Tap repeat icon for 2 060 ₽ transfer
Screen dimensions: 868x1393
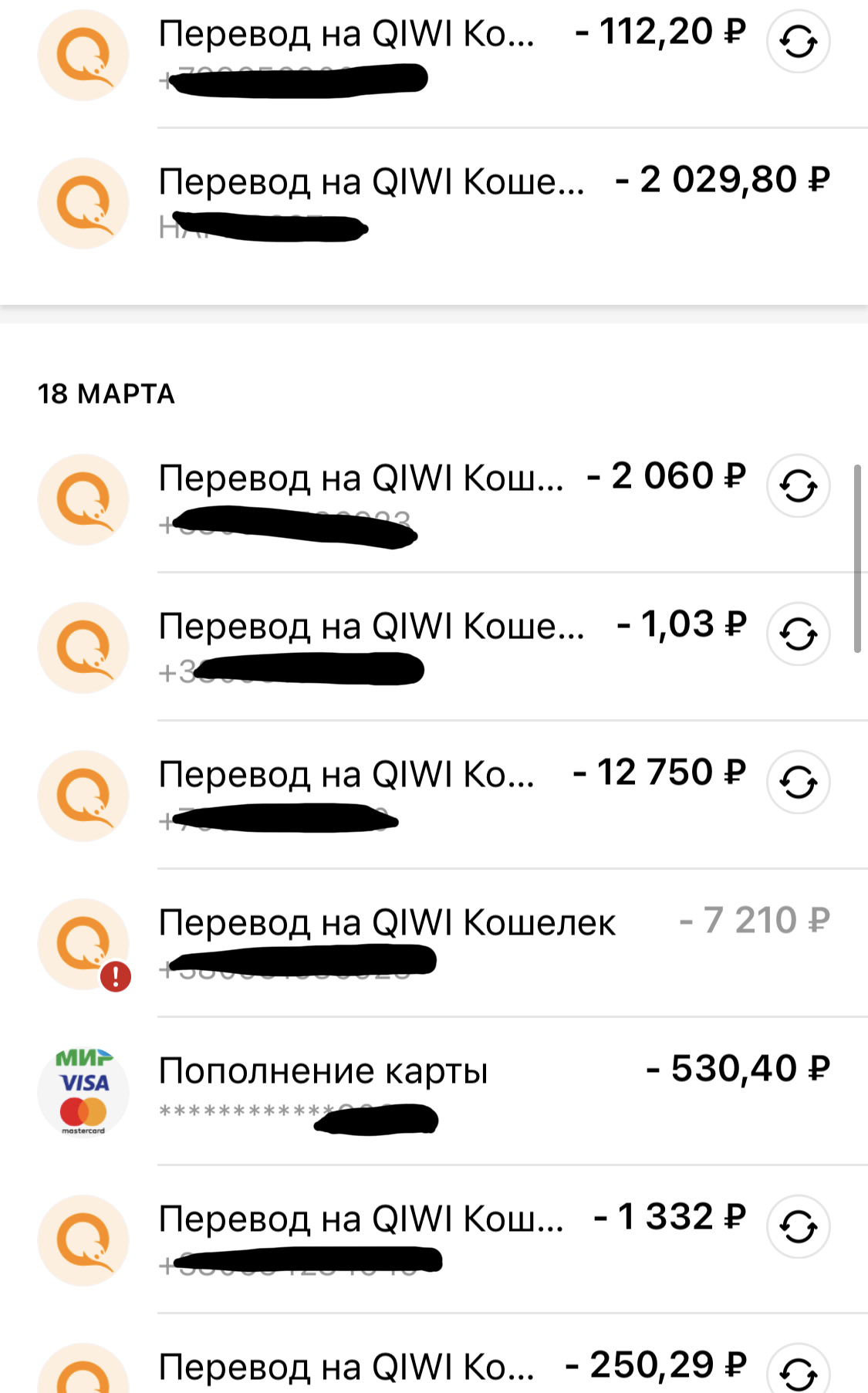click(x=798, y=486)
